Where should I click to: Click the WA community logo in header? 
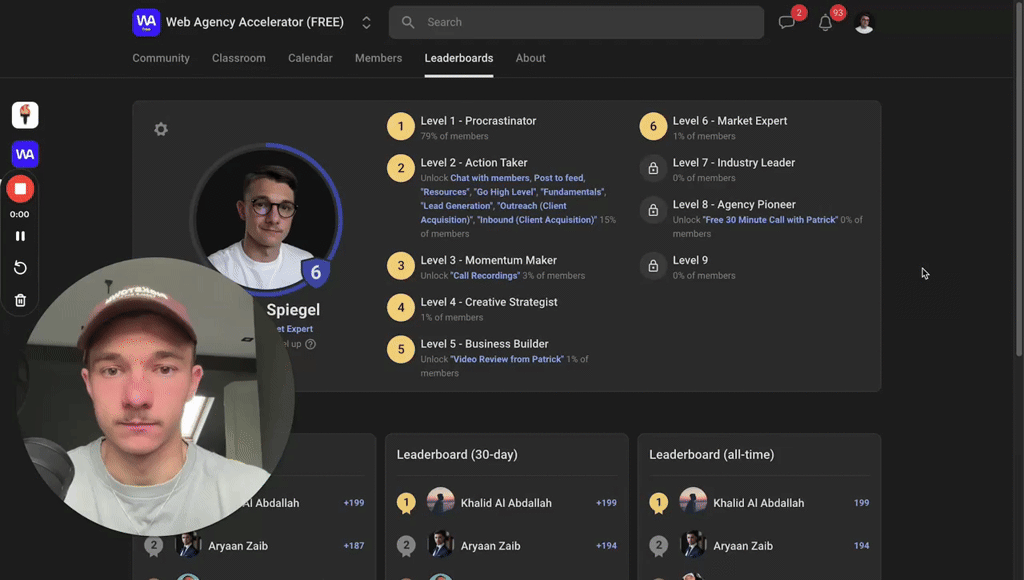click(x=146, y=22)
